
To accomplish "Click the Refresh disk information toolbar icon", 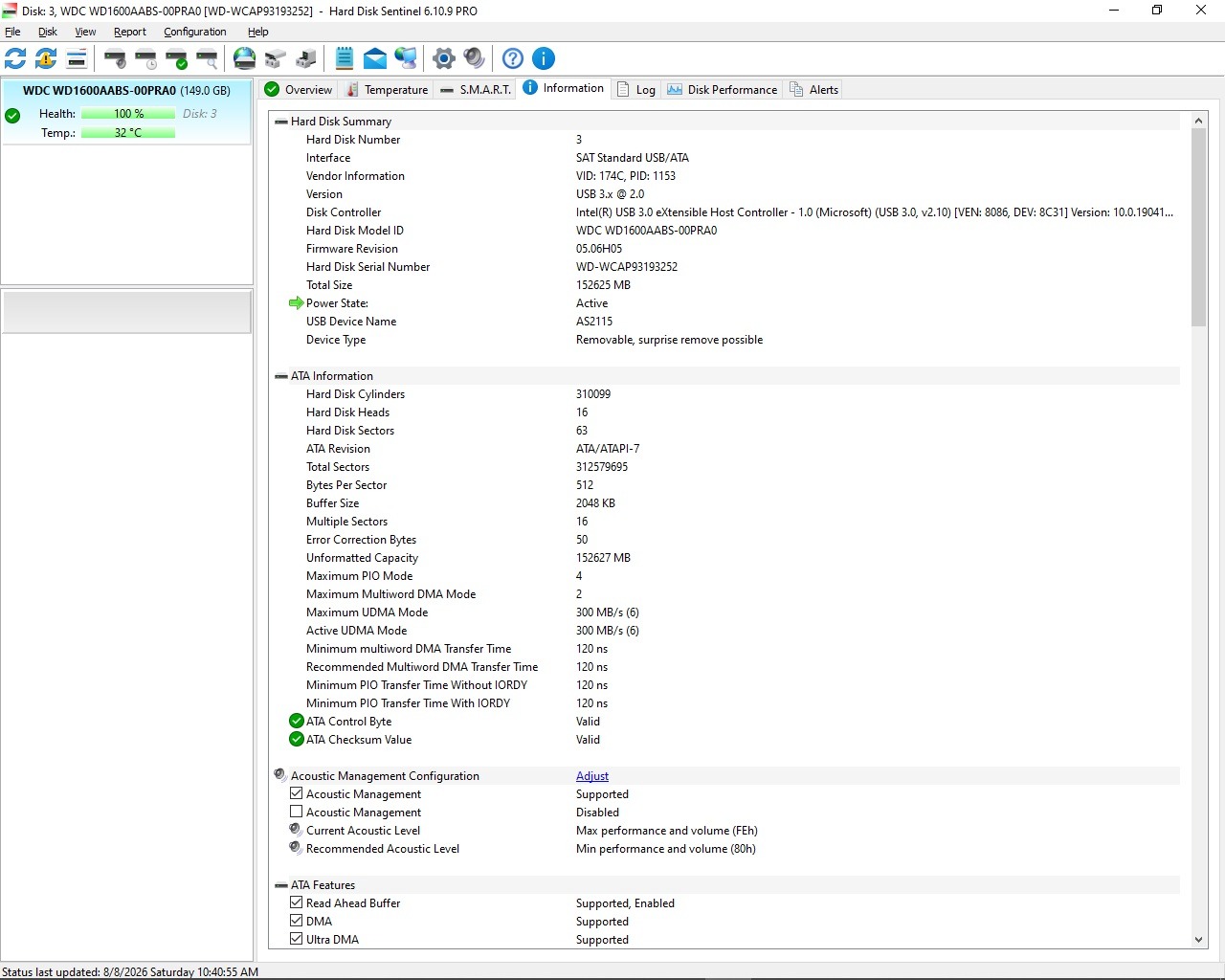I will pyautogui.click(x=15, y=58).
